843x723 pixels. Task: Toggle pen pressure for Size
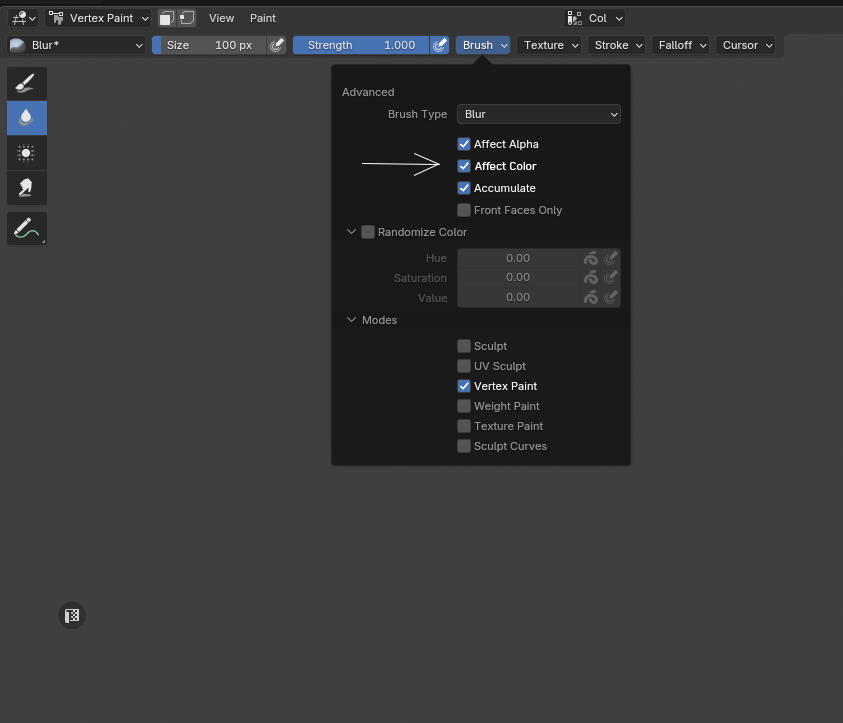[x=276, y=45]
